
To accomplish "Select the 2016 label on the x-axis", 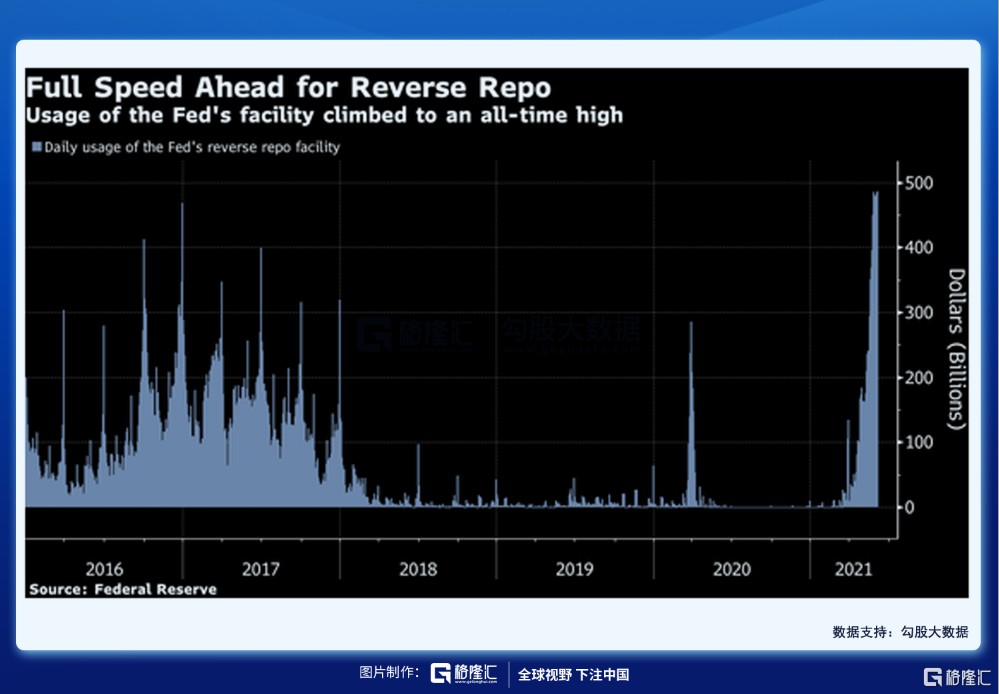I will (104, 569).
